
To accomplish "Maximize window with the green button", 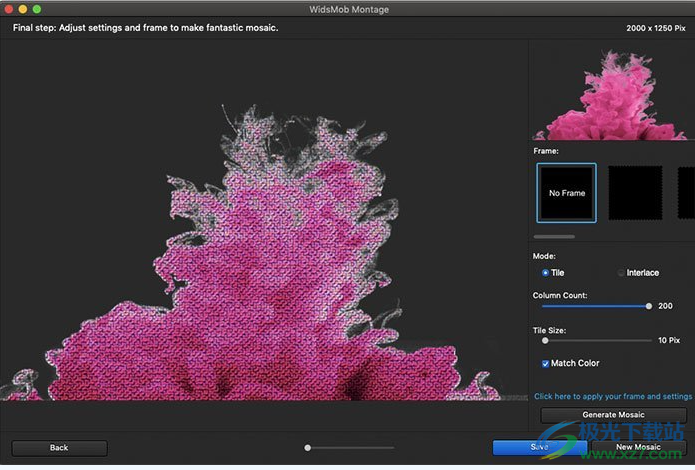I will click(37, 9).
